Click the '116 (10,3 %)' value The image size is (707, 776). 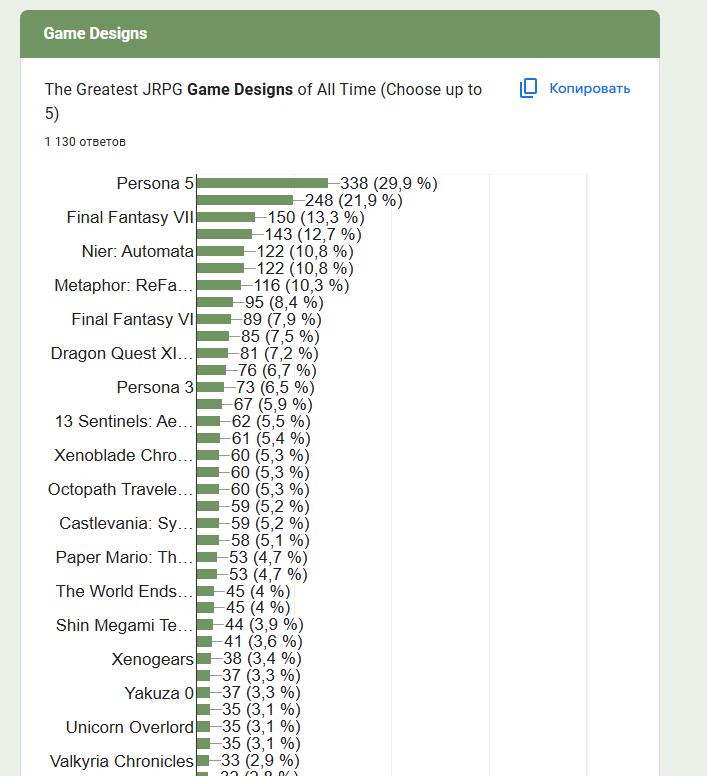[301, 286]
